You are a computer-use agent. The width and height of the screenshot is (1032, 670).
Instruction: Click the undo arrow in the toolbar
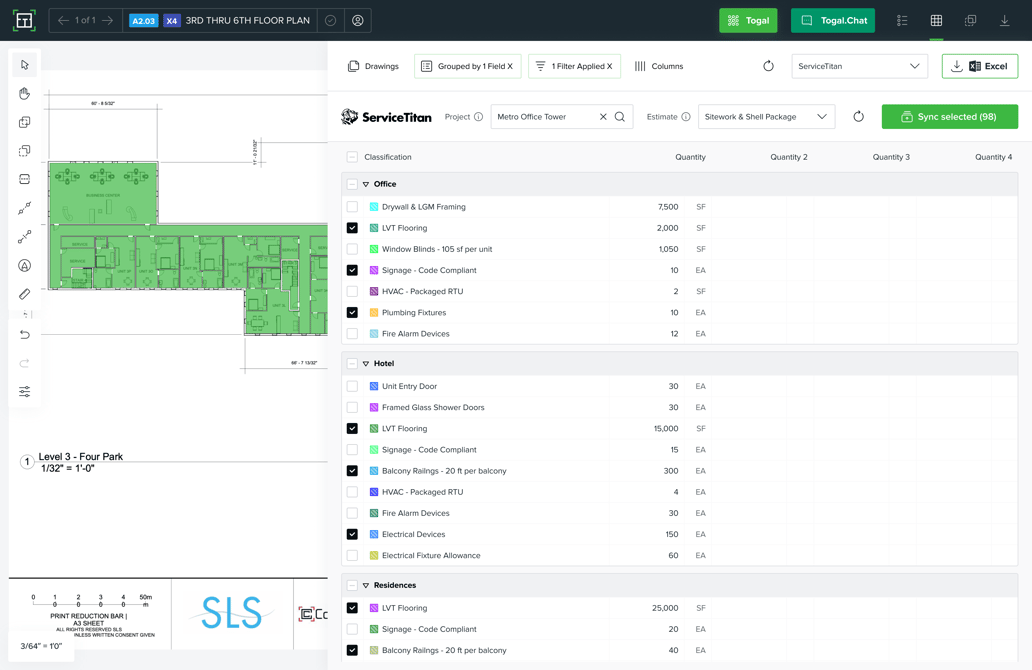[24, 335]
